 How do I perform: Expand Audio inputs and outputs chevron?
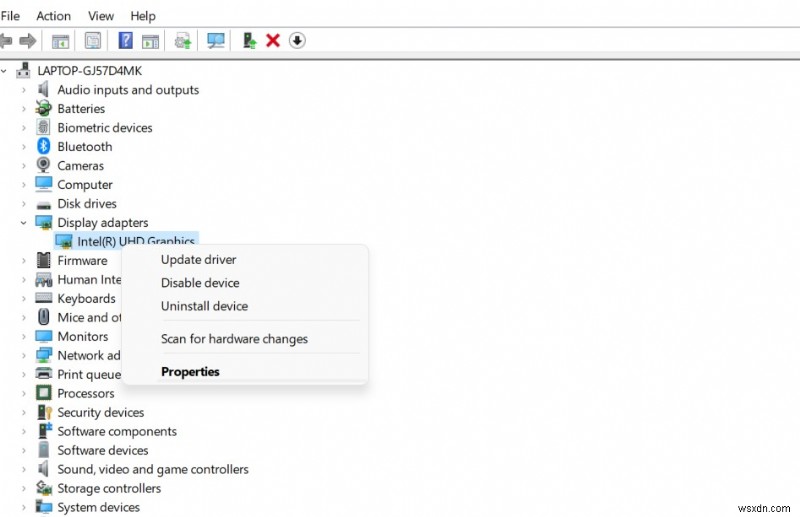click(23, 90)
